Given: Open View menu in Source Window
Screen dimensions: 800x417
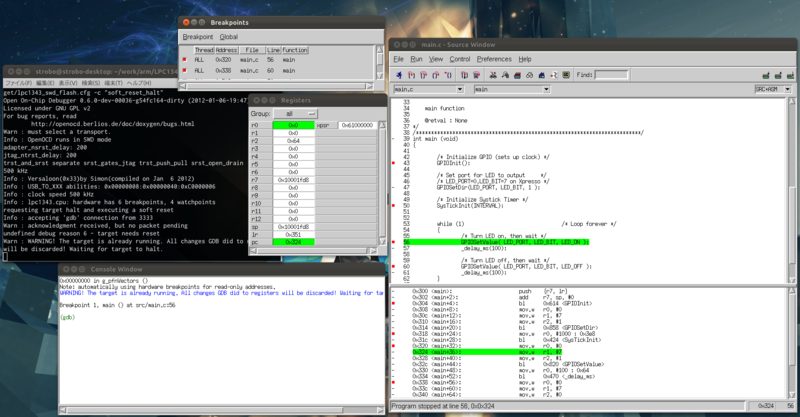Looking at the screenshot, I should pos(436,59).
